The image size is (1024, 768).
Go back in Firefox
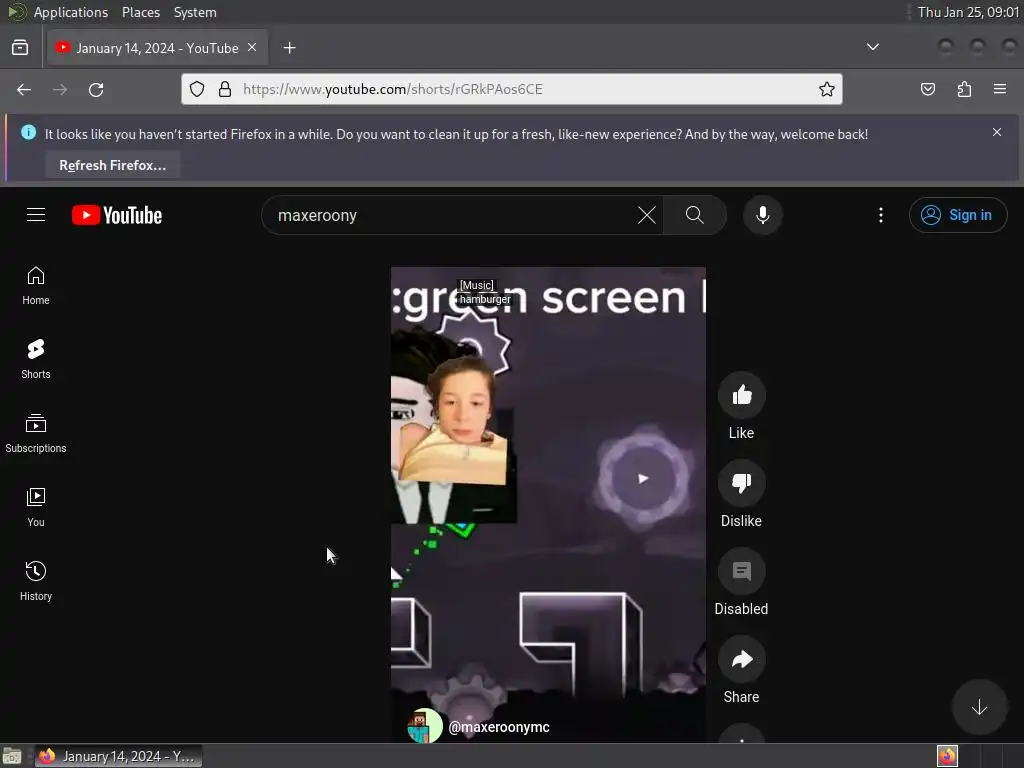pos(24,89)
